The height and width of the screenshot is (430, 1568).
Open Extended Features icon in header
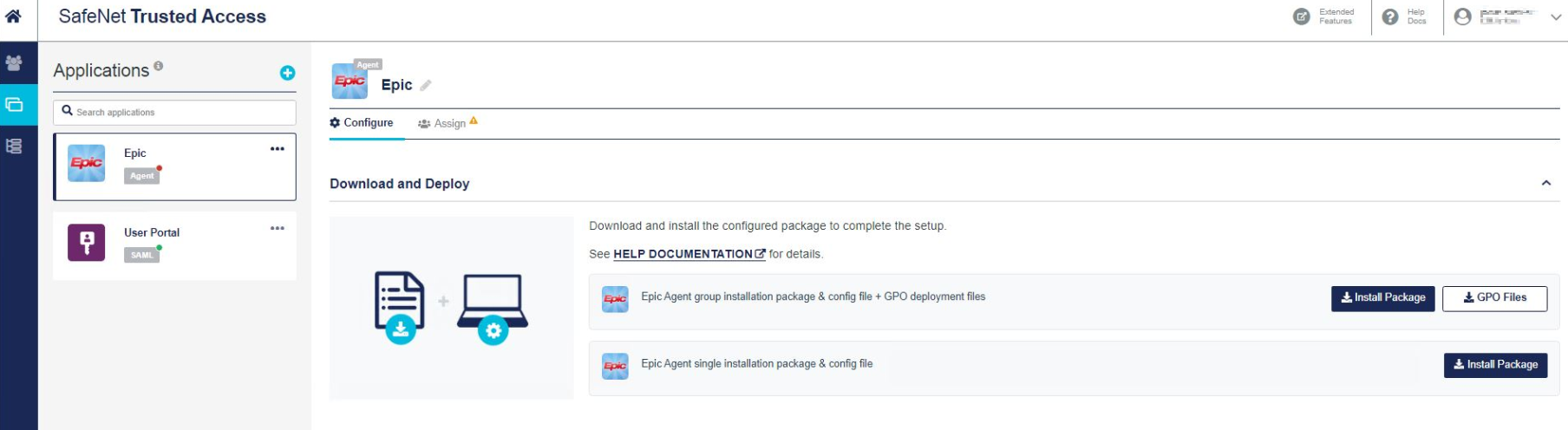[x=1302, y=16]
